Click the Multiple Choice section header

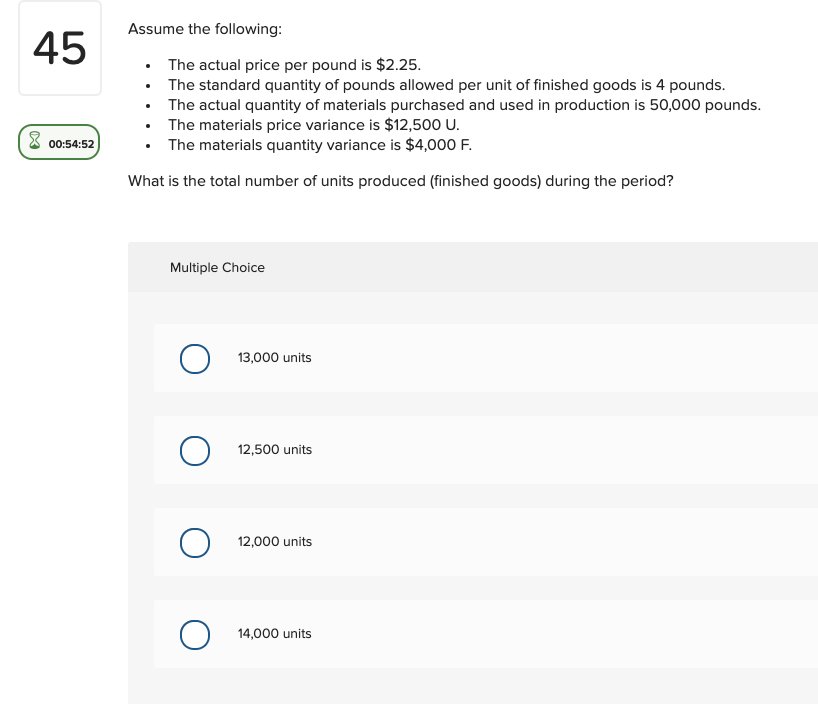[217, 267]
